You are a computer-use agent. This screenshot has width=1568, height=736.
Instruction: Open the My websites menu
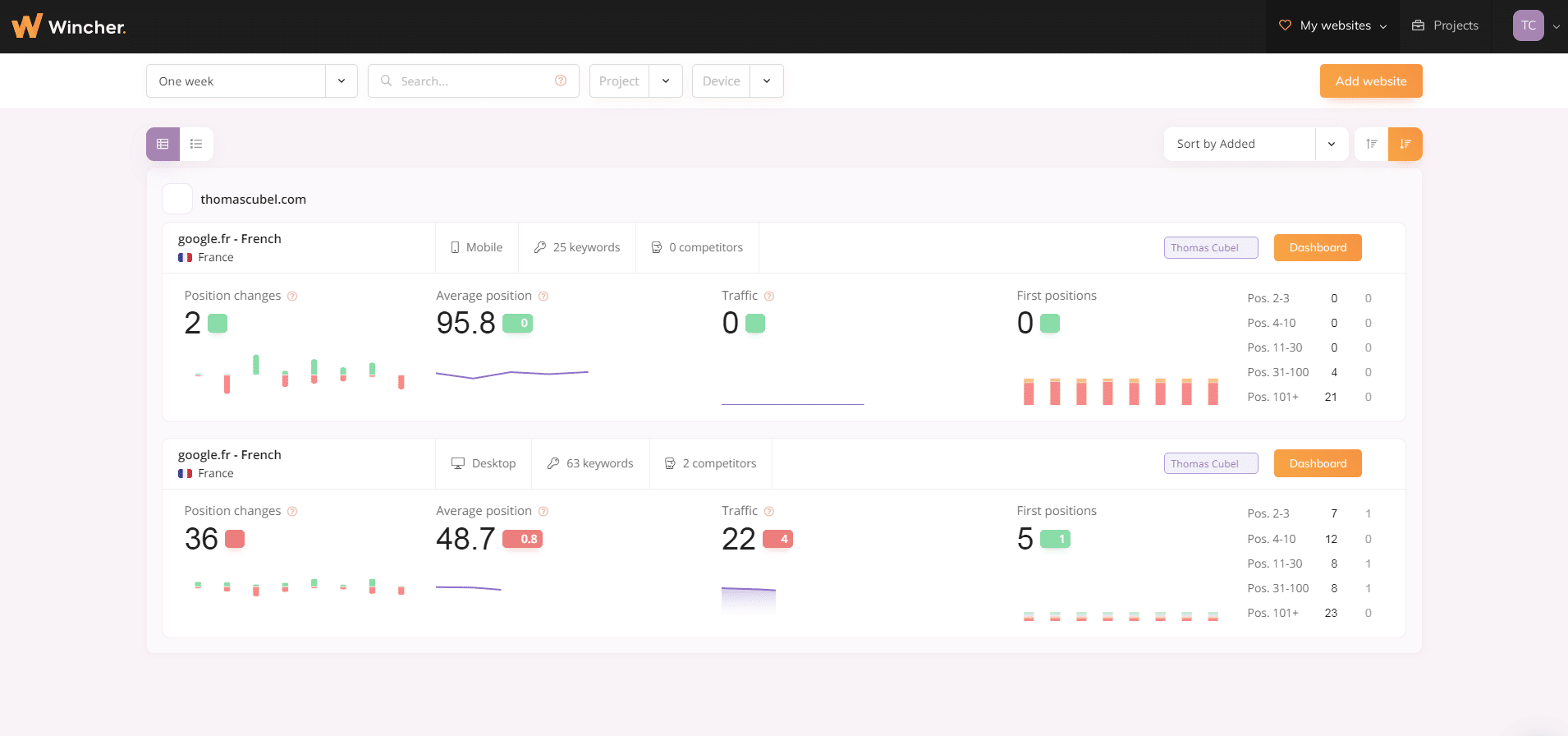point(1333,25)
